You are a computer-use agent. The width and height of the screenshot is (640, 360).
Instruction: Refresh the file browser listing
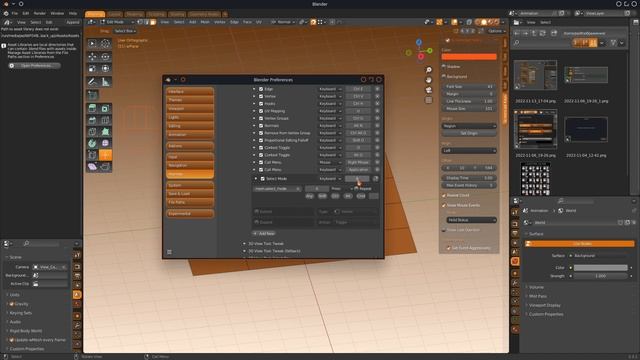pos(542,33)
